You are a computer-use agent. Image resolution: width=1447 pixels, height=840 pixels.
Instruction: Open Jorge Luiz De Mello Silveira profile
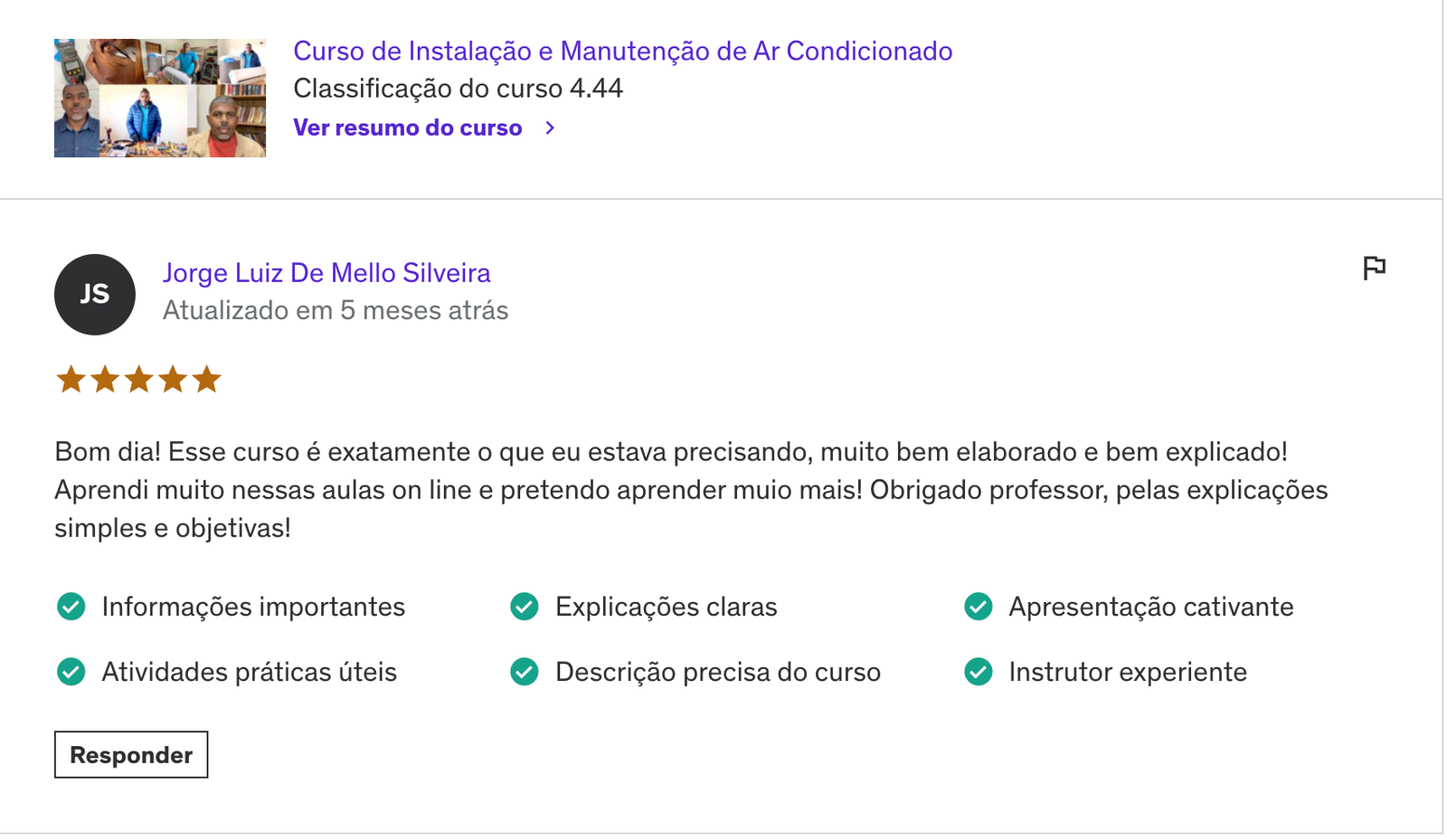coord(326,273)
